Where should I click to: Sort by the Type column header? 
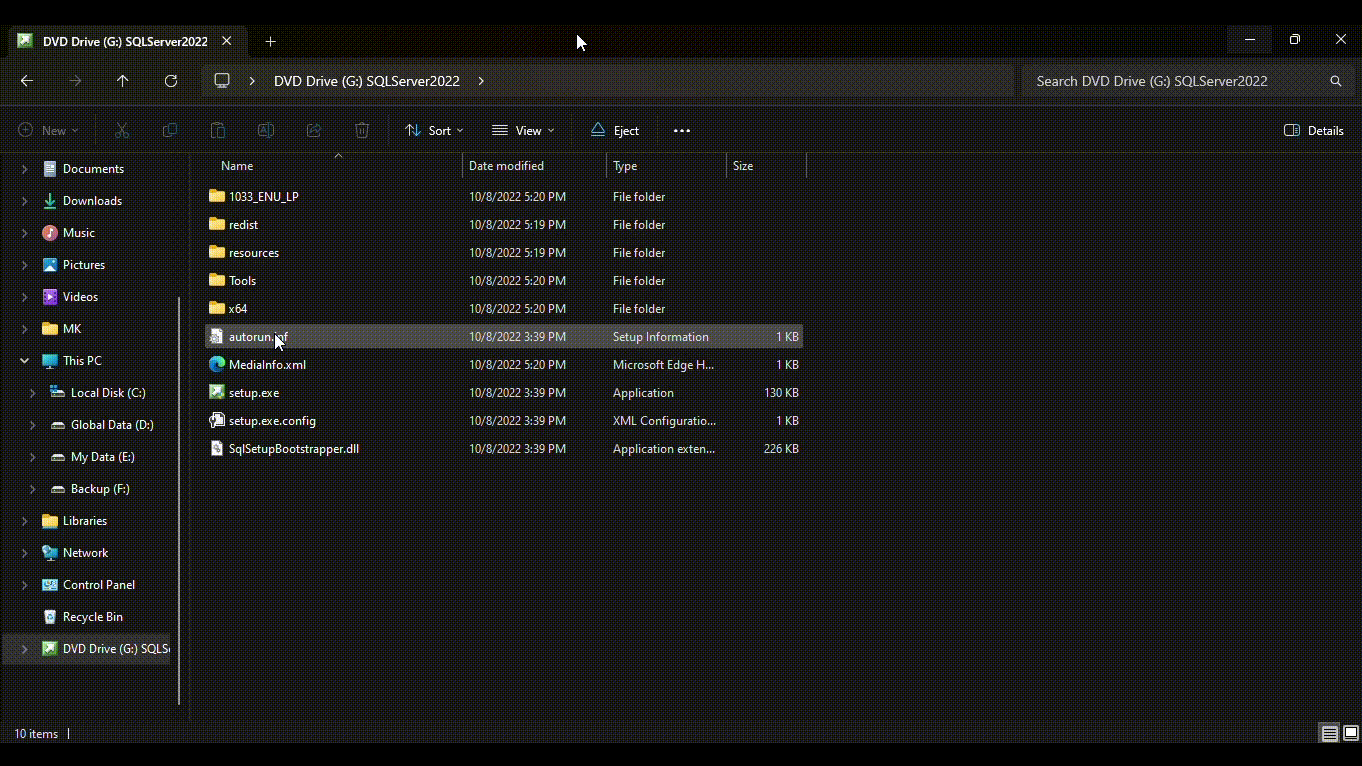666,166
